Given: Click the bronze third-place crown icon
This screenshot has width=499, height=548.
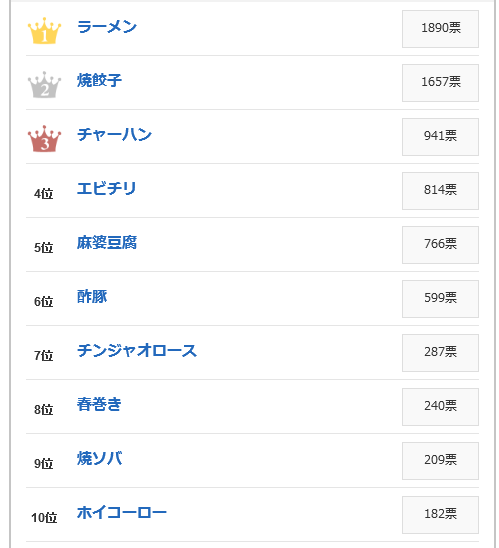Looking at the screenshot, I should pyautogui.click(x=44, y=139).
